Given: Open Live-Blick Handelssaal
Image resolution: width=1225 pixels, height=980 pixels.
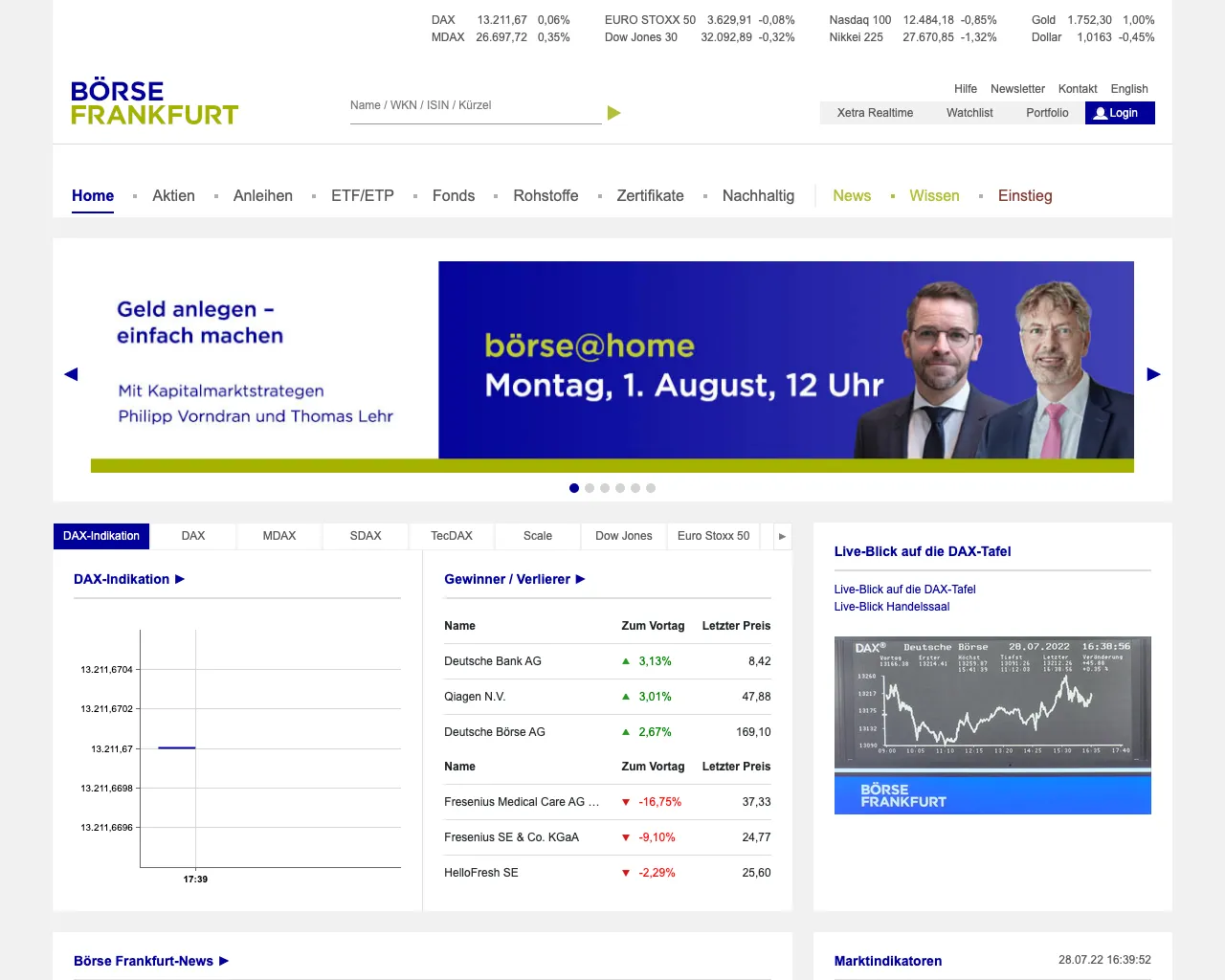Looking at the screenshot, I should tap(891, 607).
